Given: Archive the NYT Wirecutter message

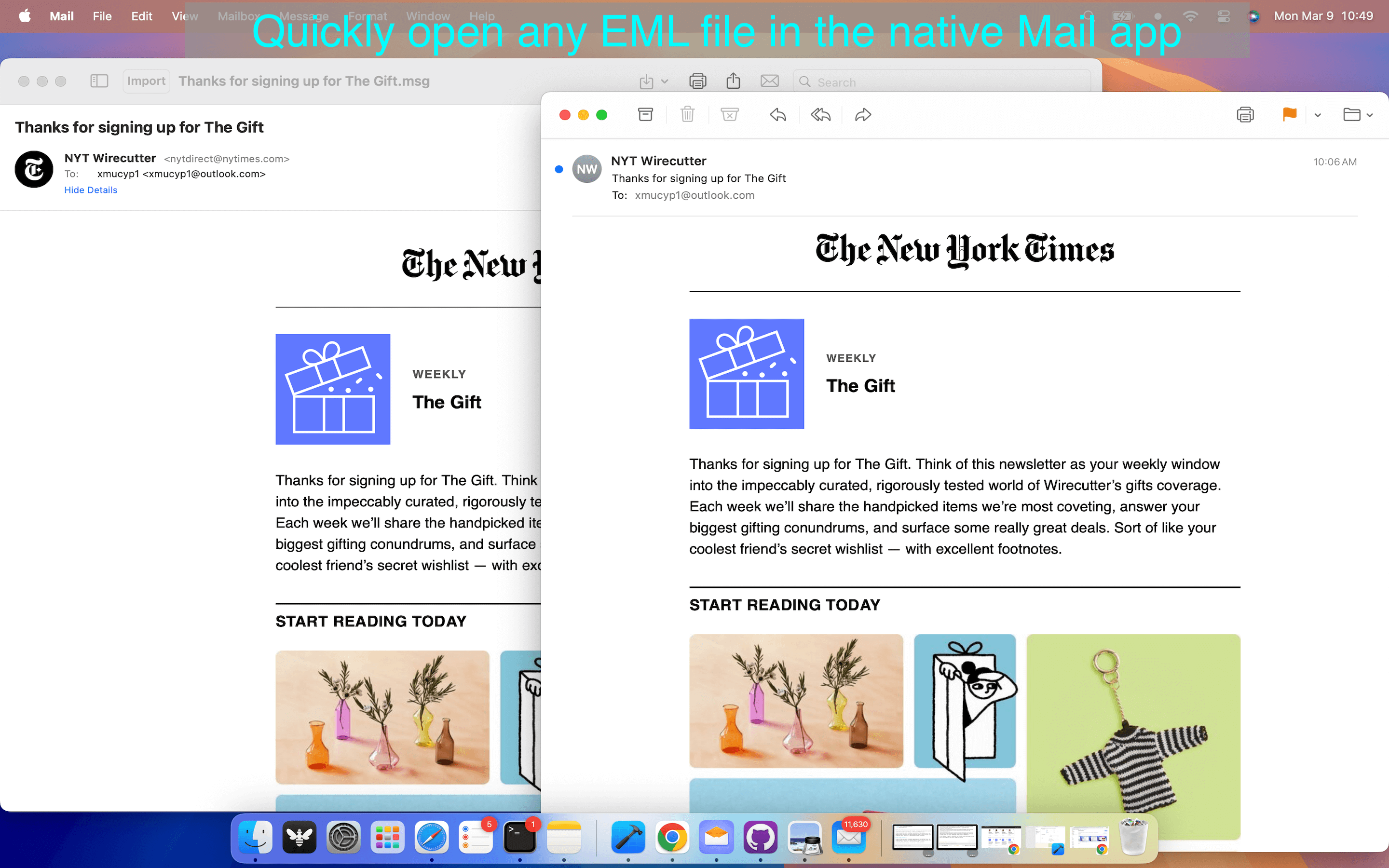Looking at the screenshot, I should pos(645,115).
